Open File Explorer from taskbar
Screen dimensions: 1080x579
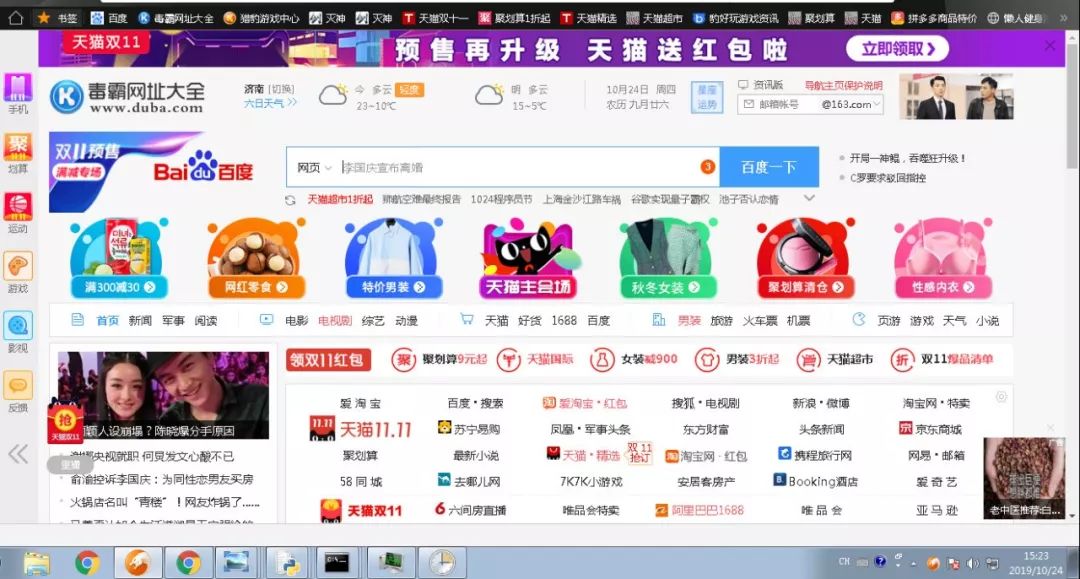pyautogui.click(x=37, y=563)
